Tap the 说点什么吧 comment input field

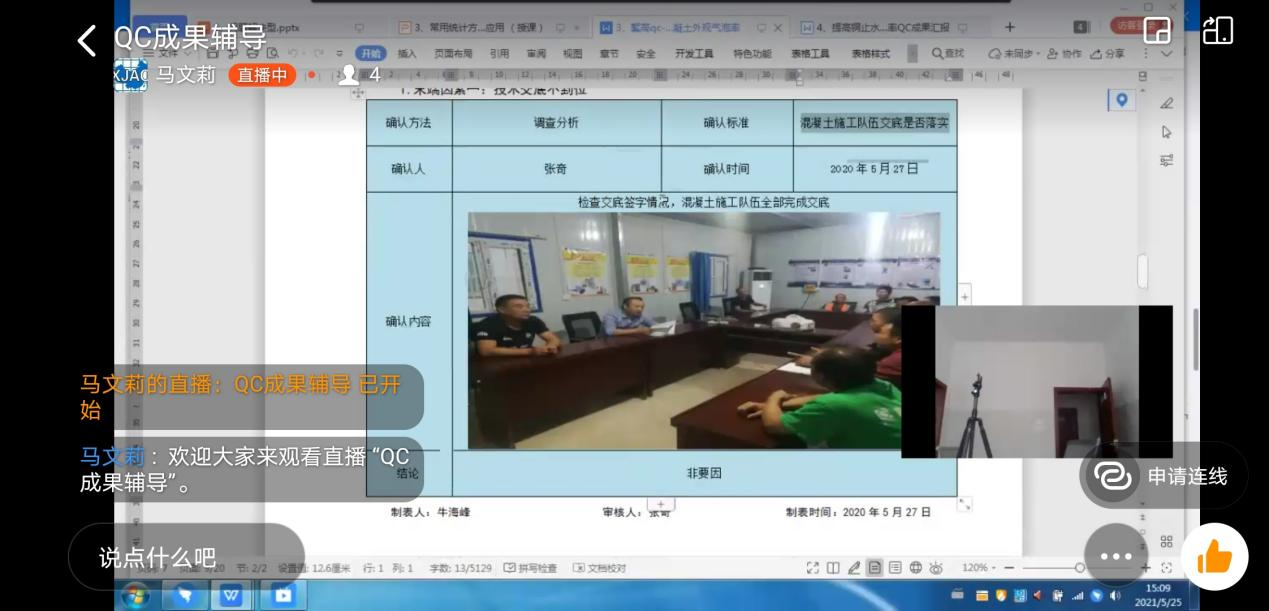click(158, 557)
